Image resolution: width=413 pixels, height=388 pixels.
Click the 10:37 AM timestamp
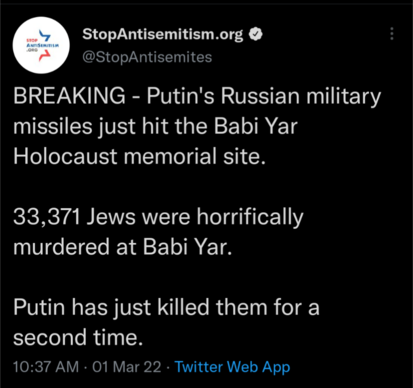pos(46,367)
